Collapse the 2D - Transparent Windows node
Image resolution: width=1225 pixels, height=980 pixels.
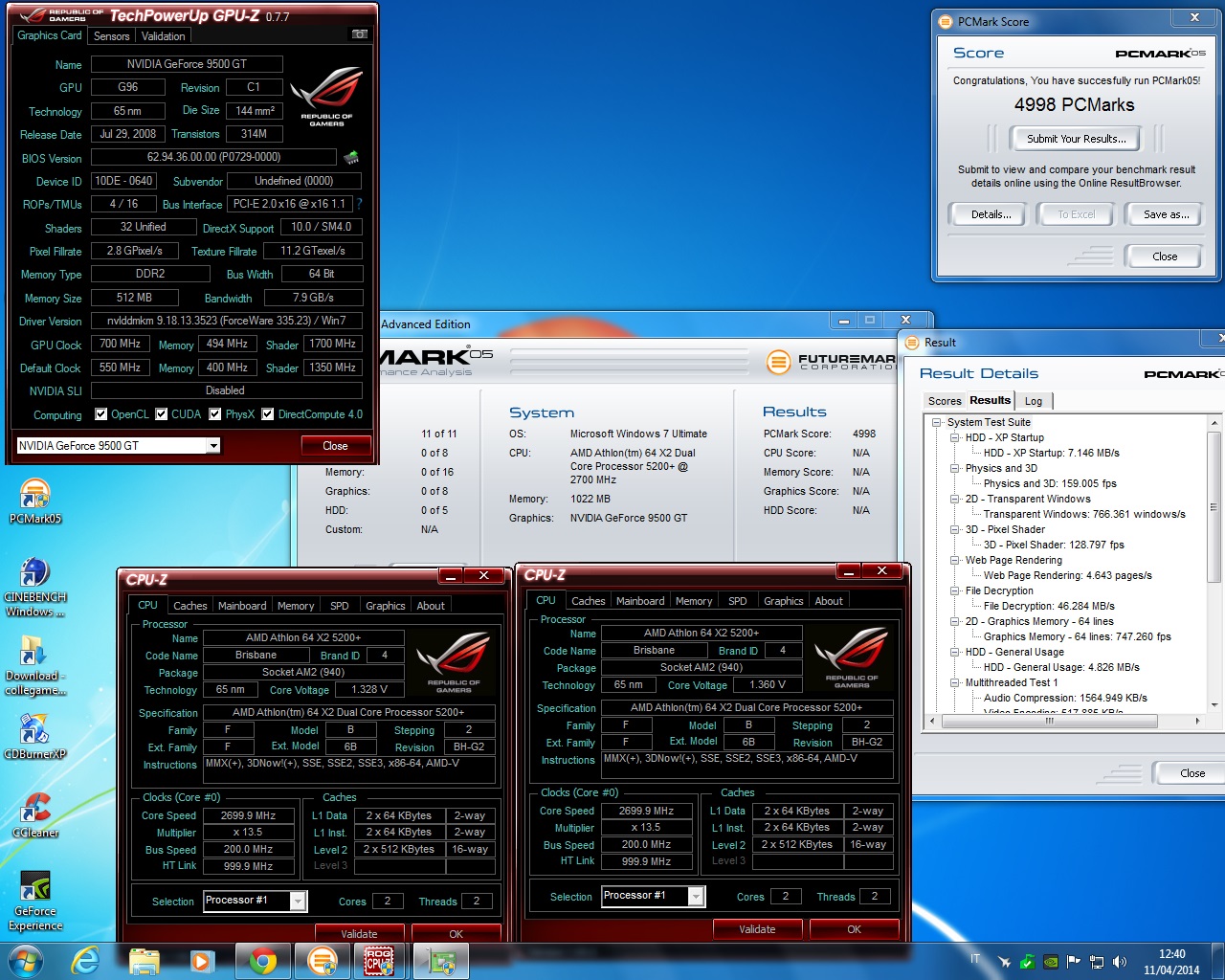[954, 499]
